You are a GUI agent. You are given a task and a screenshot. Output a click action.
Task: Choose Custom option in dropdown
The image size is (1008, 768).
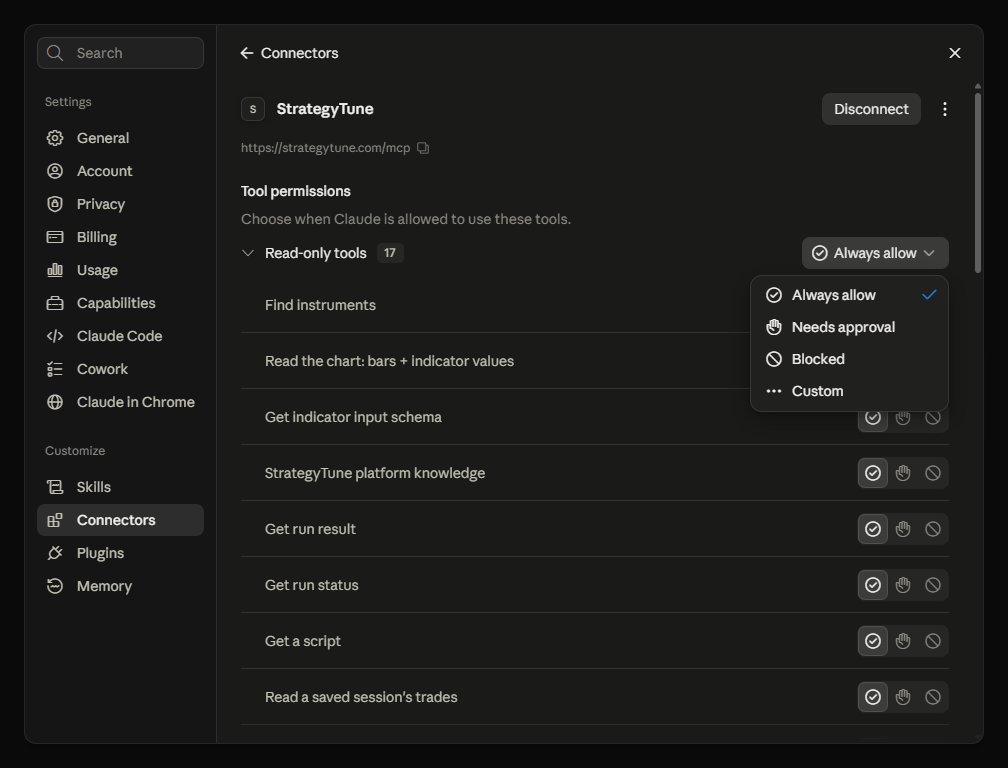[x=849, y=391]
